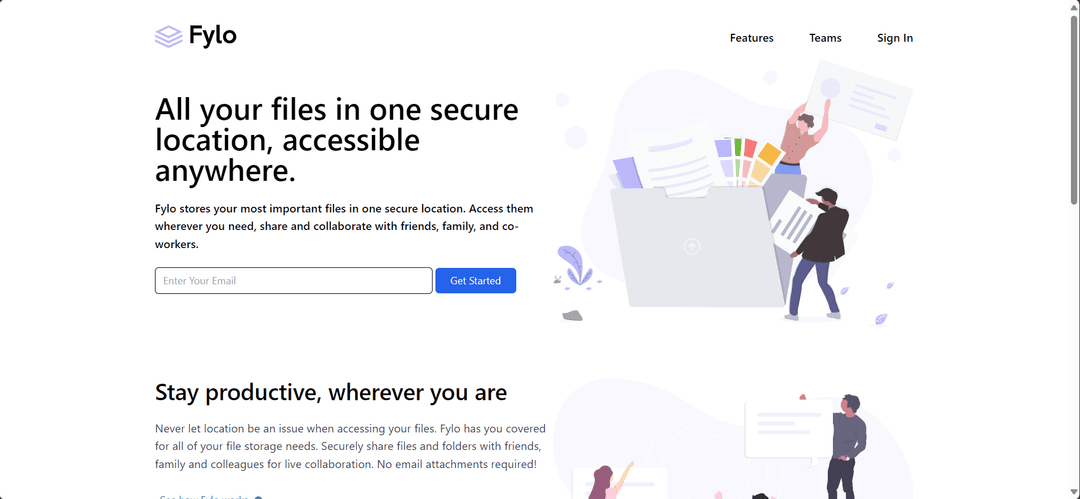Viewport: 1080px width, 499px height.
Task: Click the upload arrow icon on the folder
Action: click(692, 247)
